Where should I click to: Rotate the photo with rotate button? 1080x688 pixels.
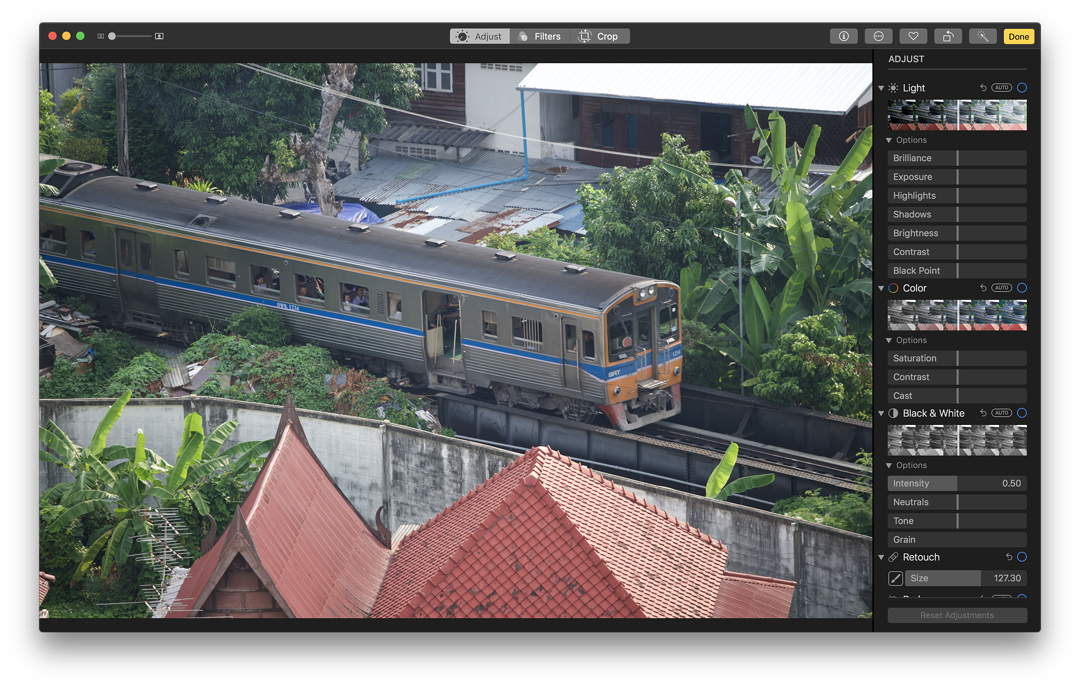click(x=948, y=37)
